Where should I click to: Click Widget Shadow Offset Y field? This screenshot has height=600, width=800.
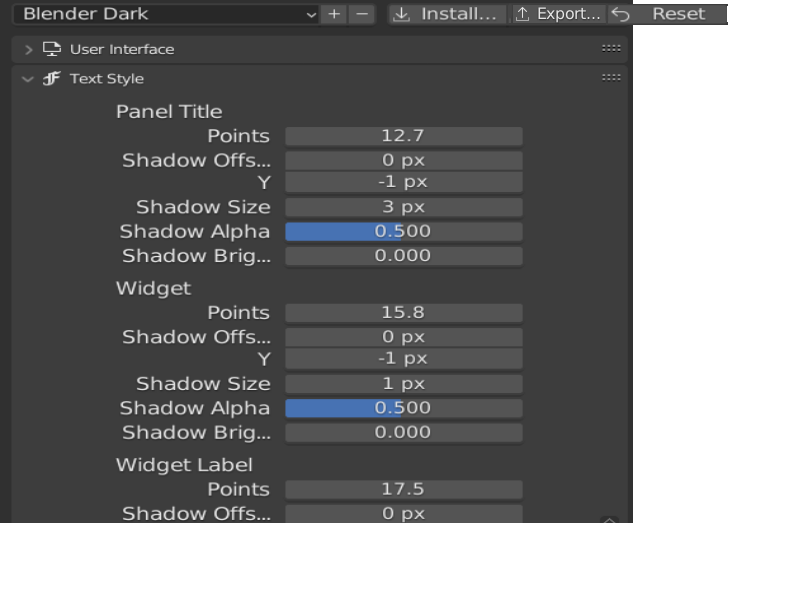[404, 359]
